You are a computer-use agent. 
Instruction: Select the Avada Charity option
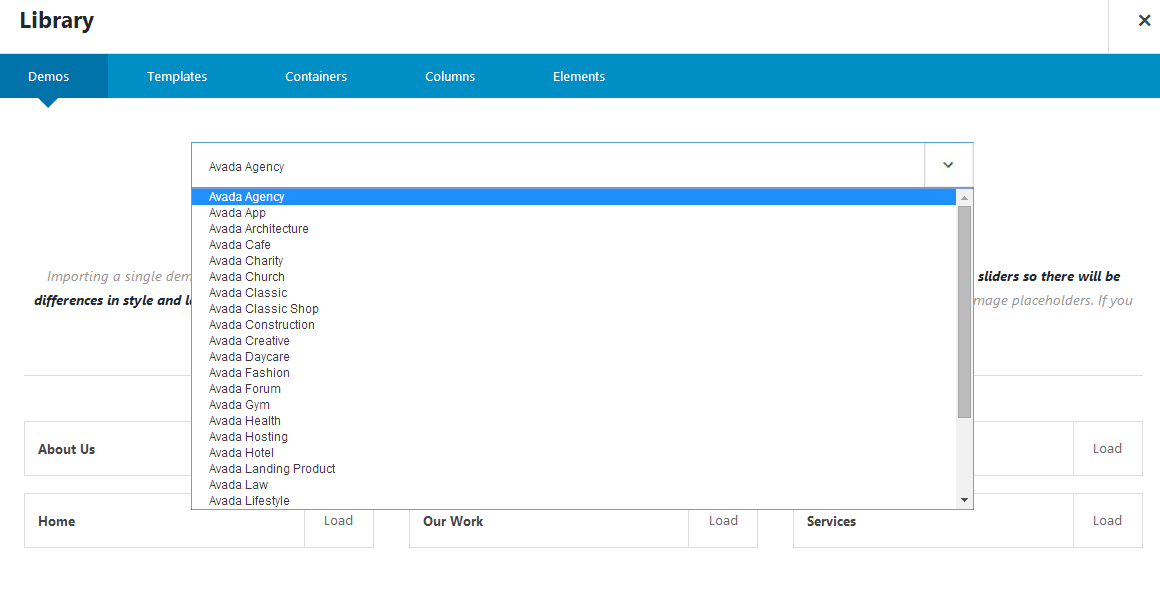click(574, 261)
